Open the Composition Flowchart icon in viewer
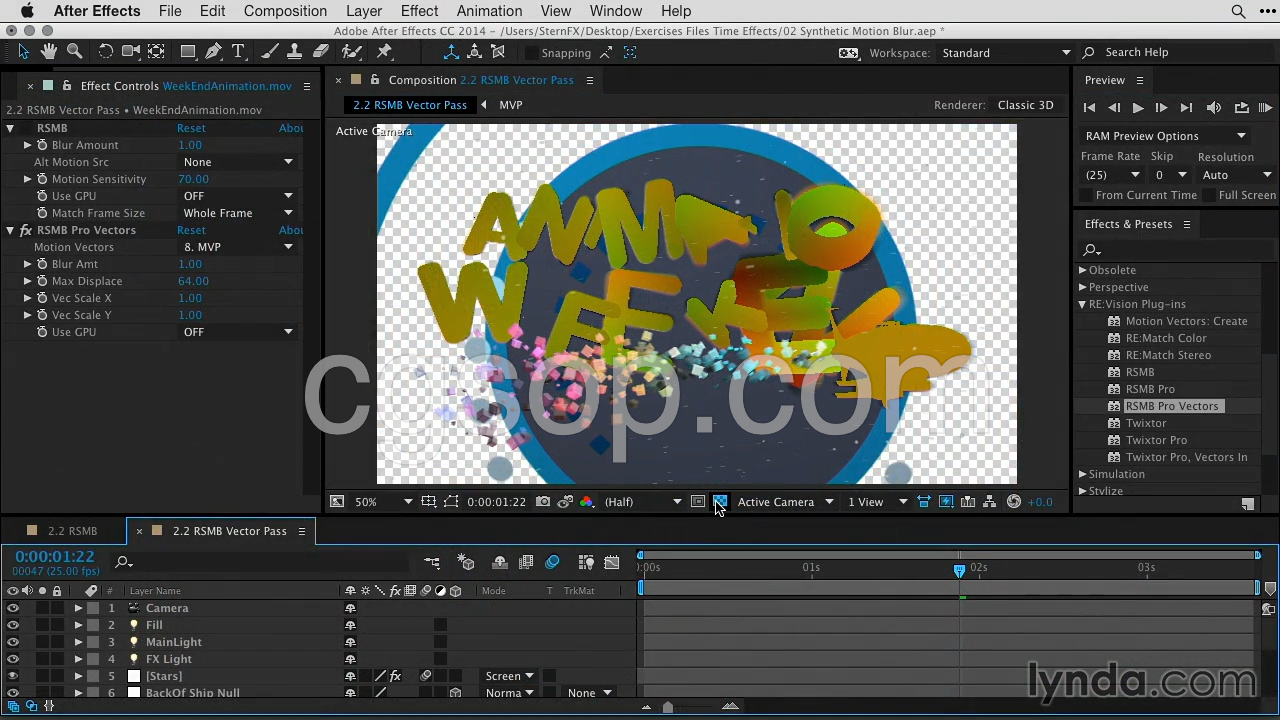This screenshot has width=1280, height=720. 990,502
